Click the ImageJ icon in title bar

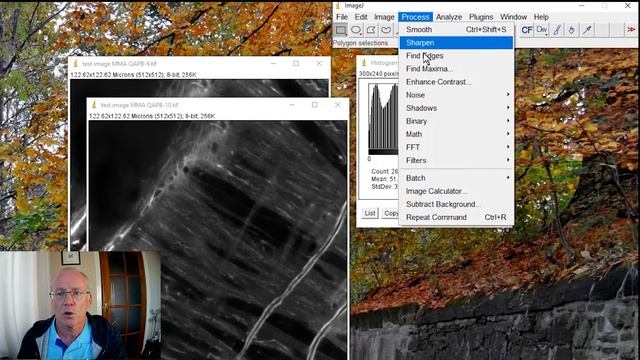[x=338, y=5]
